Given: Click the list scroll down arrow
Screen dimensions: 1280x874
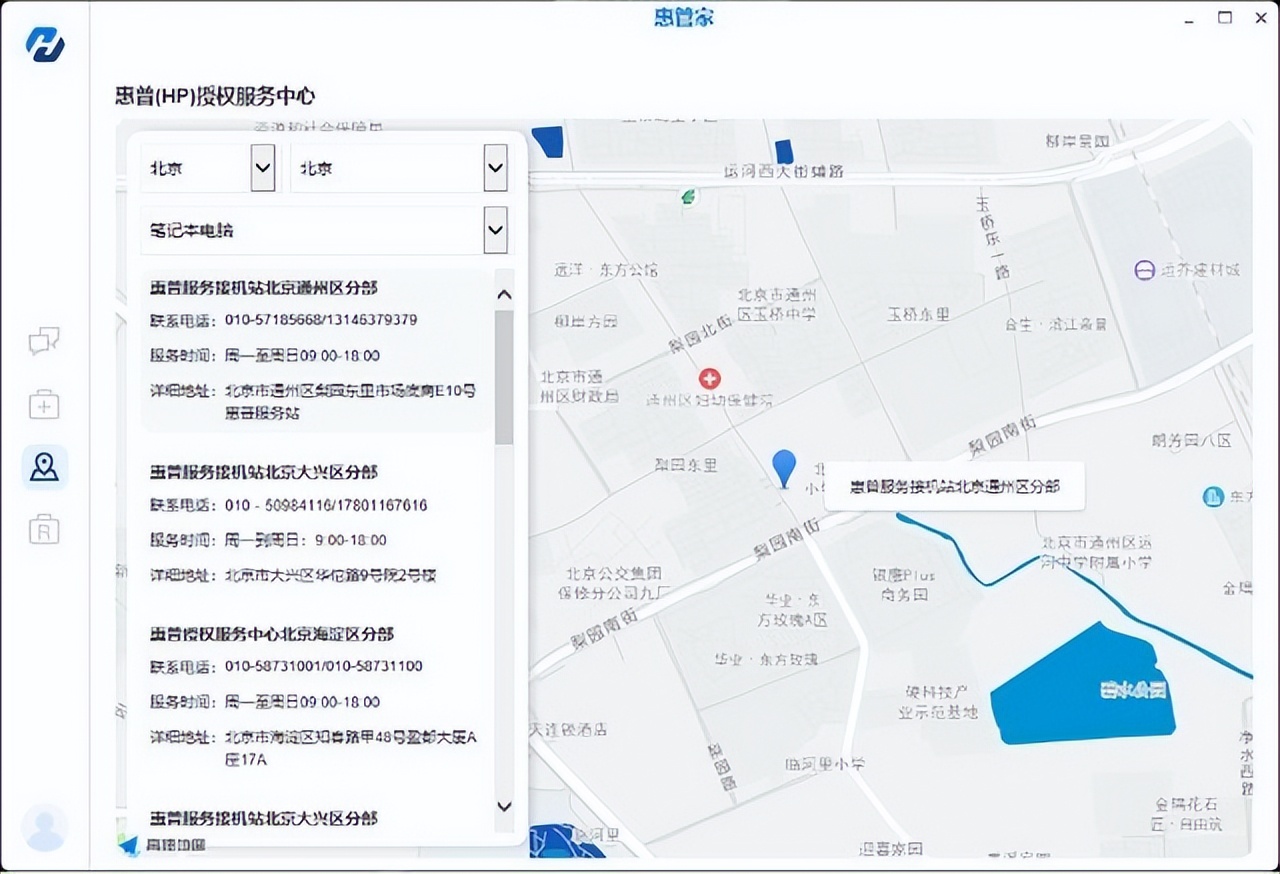Looking at the screenshot, I should pyautogui.click(x=504, y=806).
